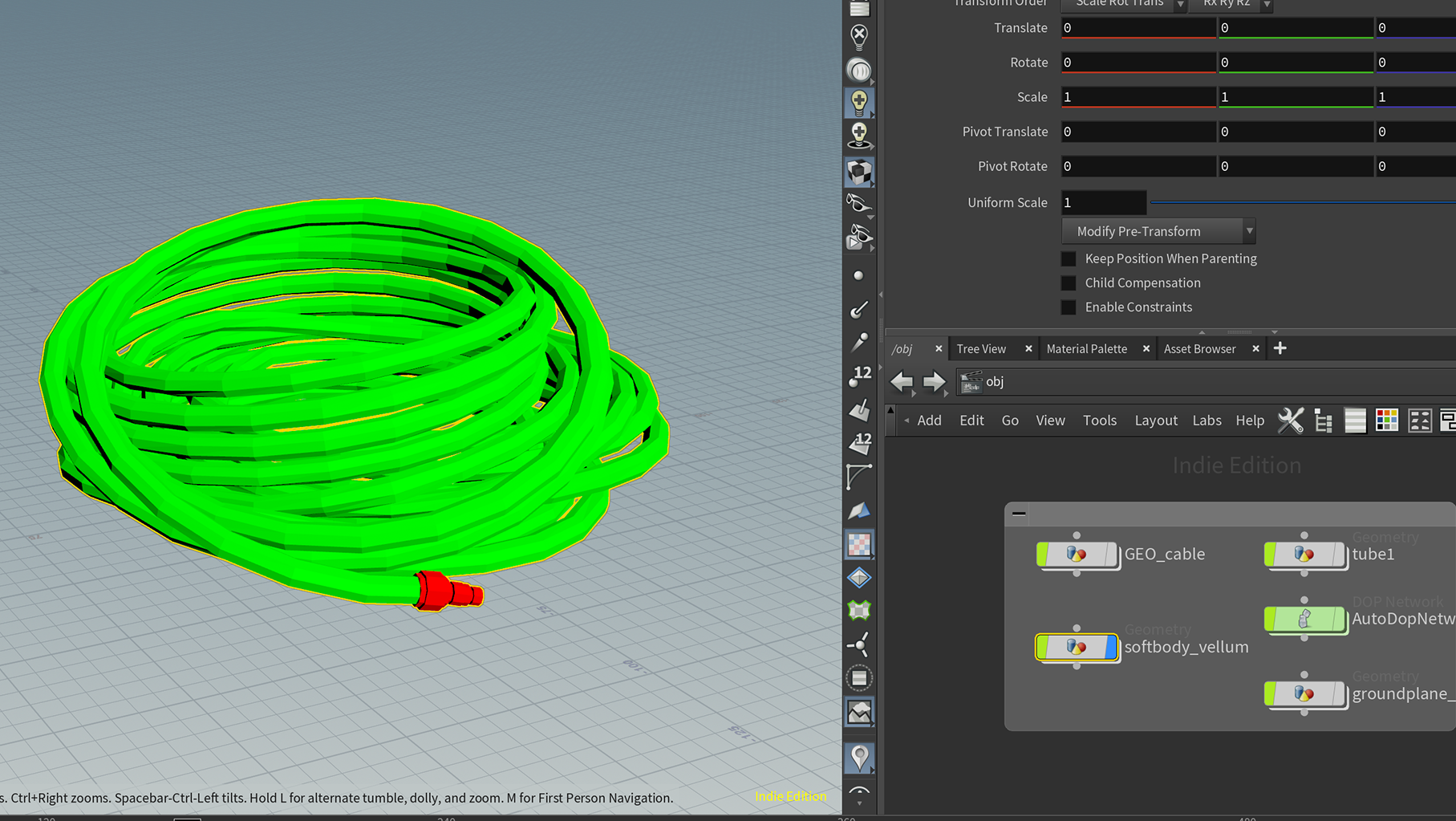
Task: Adjust the Uniform Scale slider
Action: click(1303, 202)
